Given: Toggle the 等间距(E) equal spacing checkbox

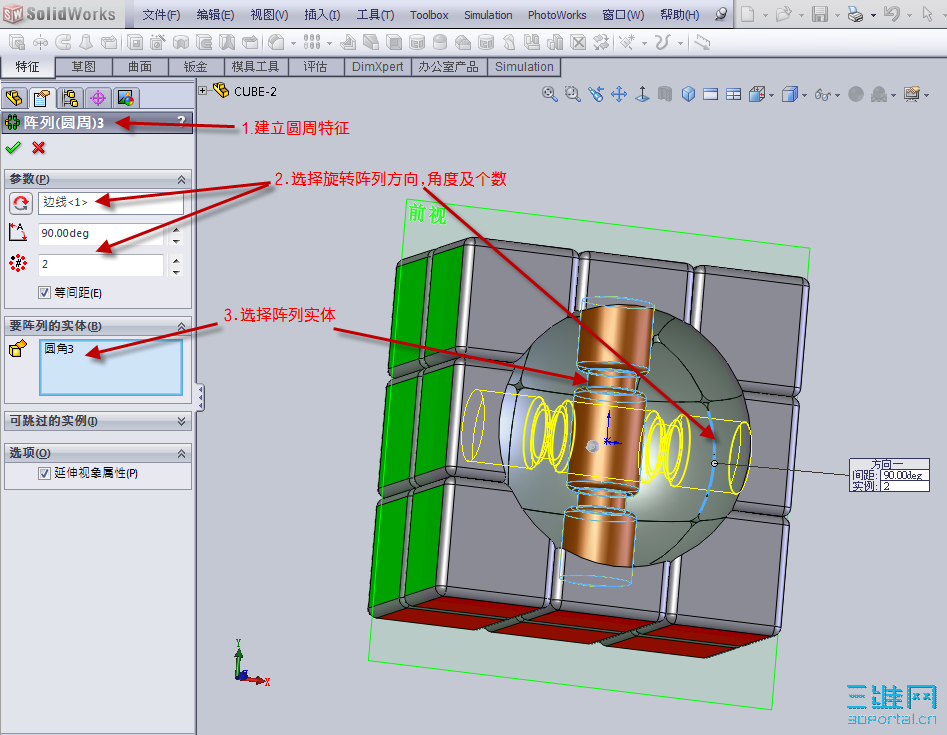Looking at the screenshot, I should coord(44,292).
